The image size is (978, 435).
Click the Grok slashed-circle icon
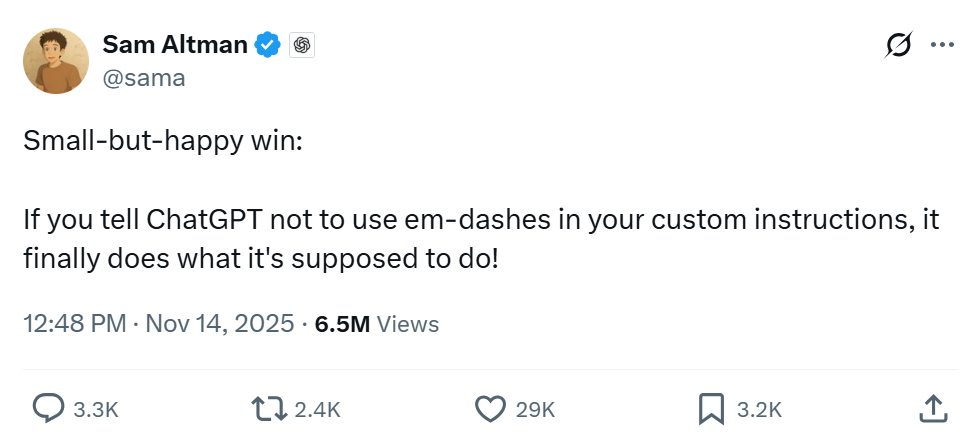click(897, 45)
